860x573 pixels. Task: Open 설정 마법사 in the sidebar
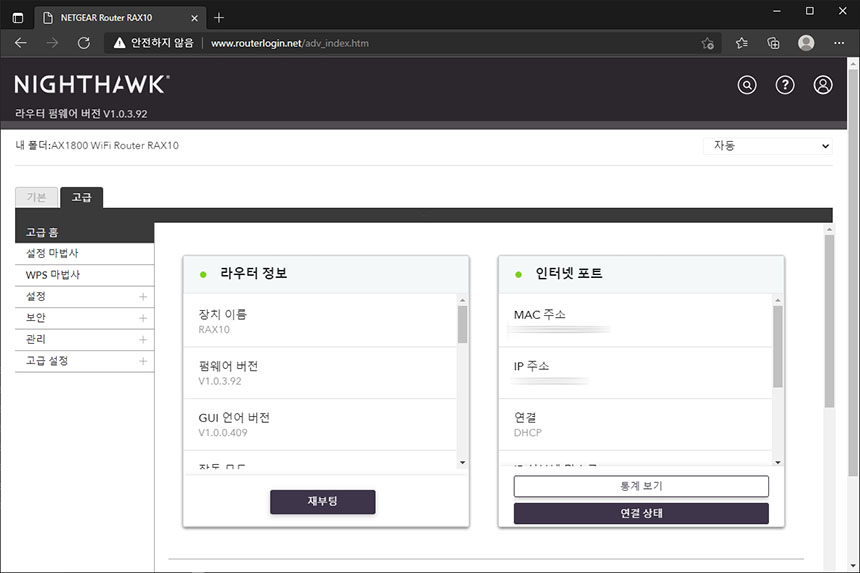(84, 253)
